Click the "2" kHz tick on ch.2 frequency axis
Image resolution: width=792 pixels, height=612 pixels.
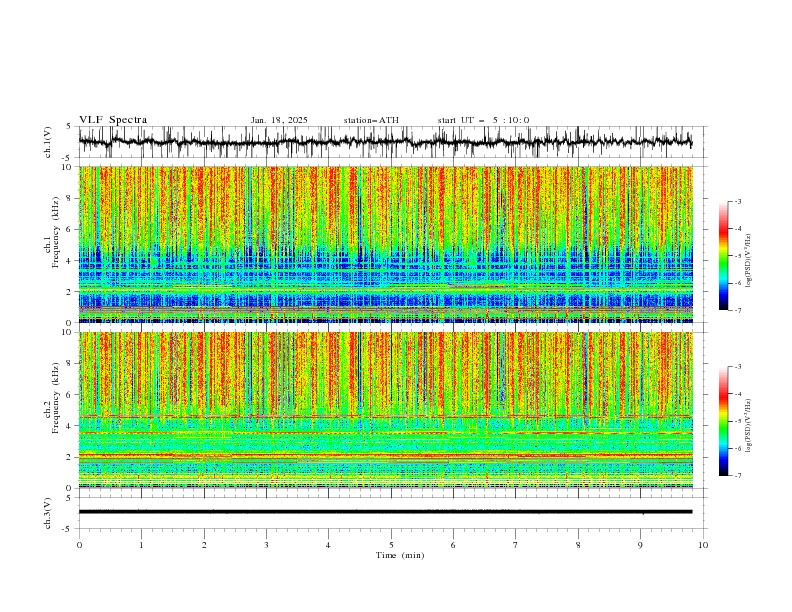[x=70, y=457]
